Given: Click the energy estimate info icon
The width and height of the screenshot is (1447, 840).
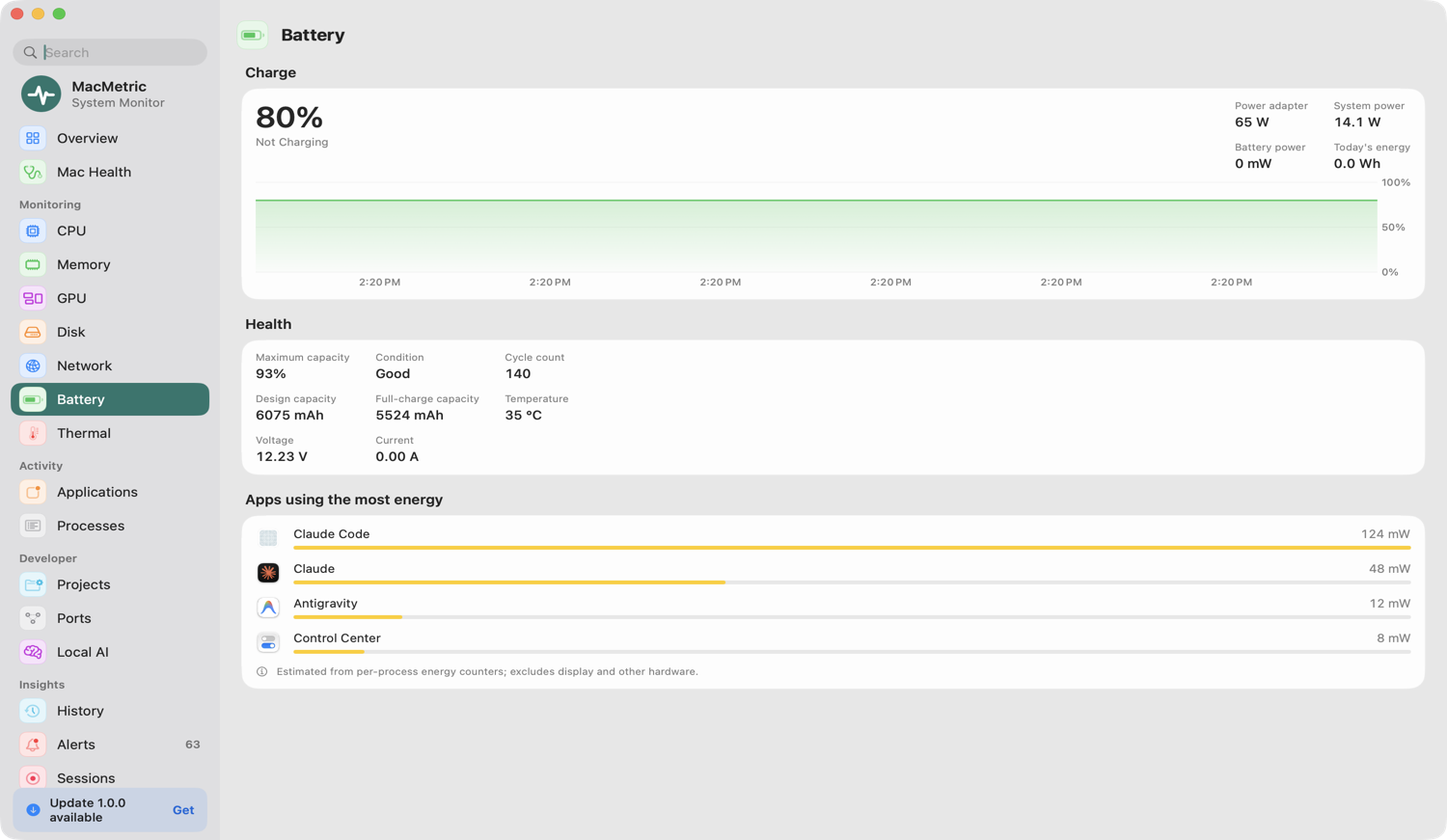Looking at the screenshot, I should (x=261, y=672).
